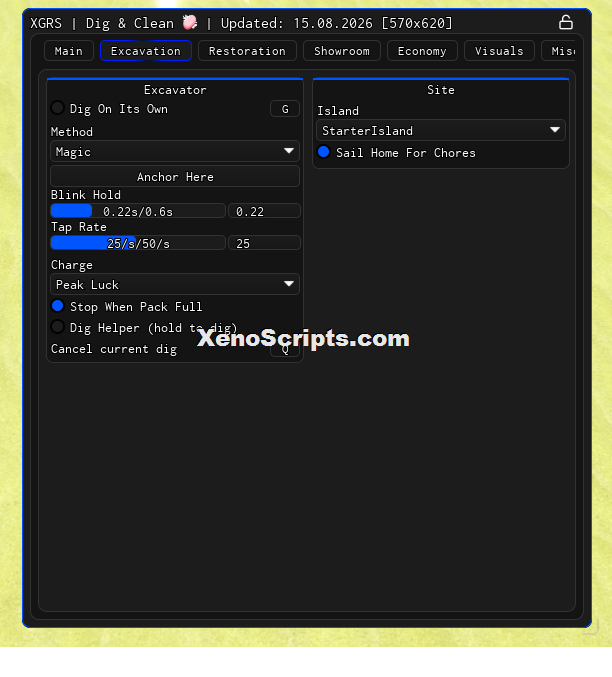Open the Main tab

tap(69, 51)
